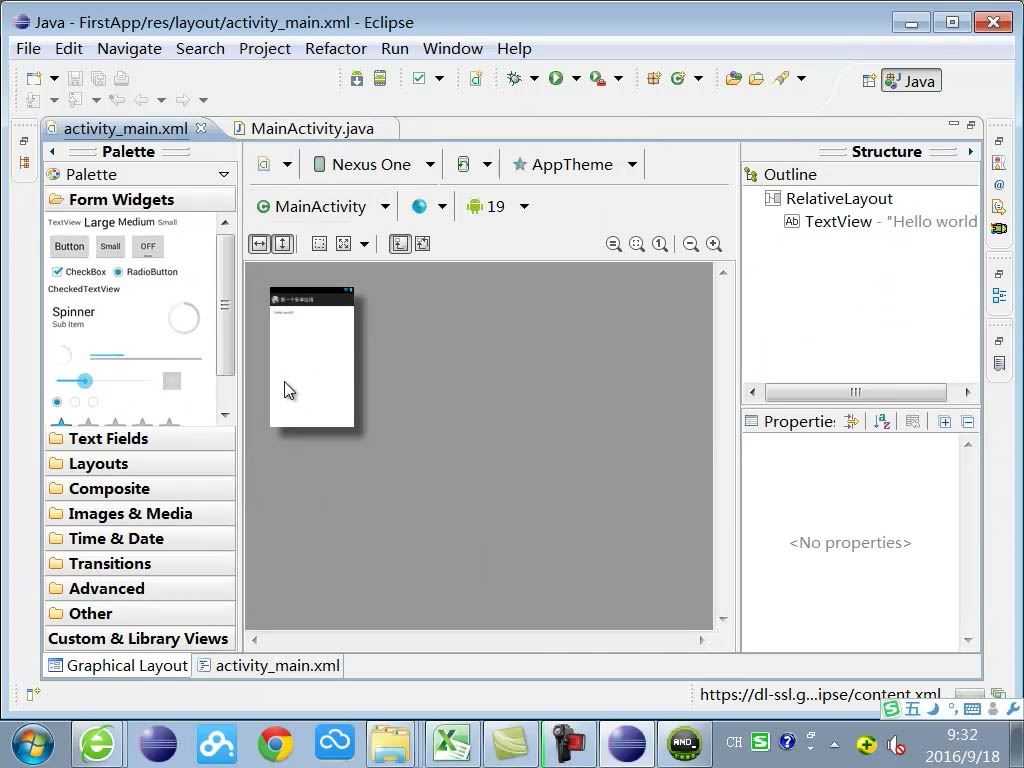The image size is (1024, 768).
Task: Open the Android SDK Manager icon
Action: click(357, 79)
